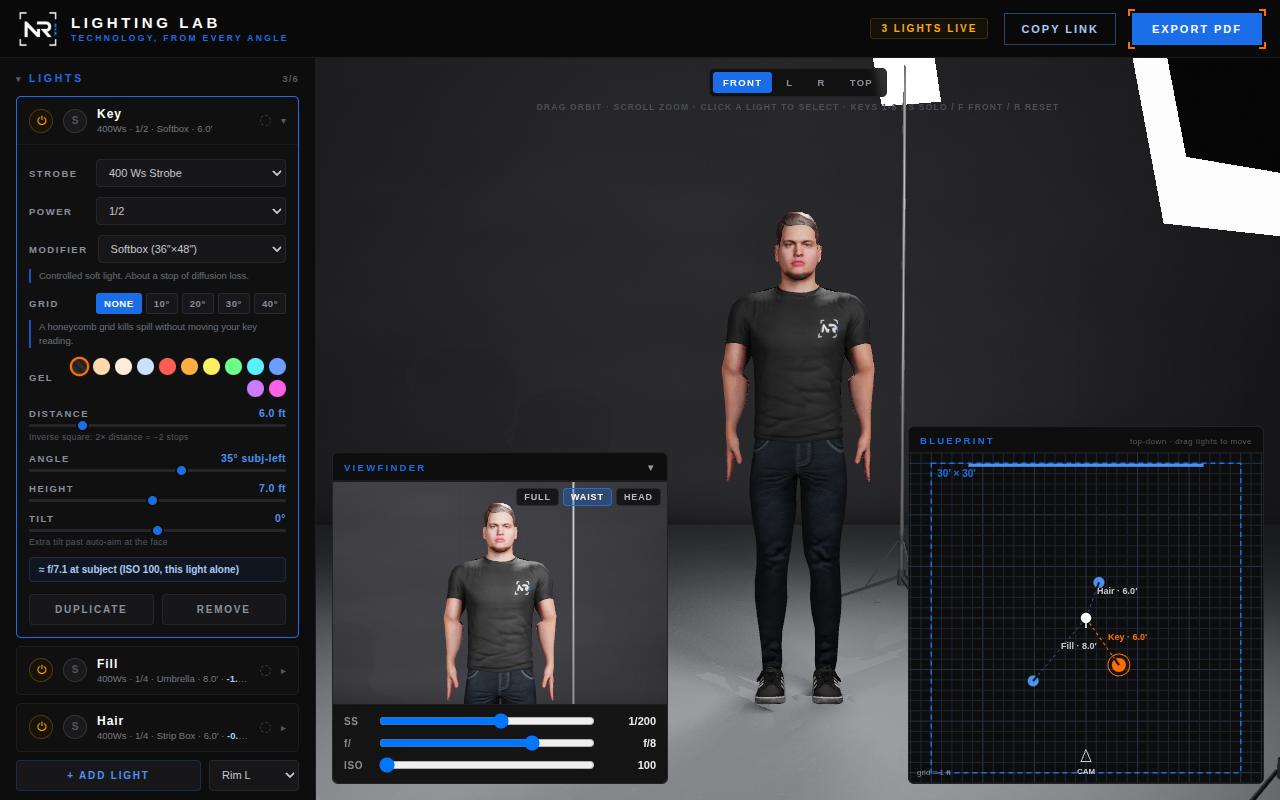This screenshot has height=800, width=1280.
Task: Set grid to 20°
Action: click(197, 304)
